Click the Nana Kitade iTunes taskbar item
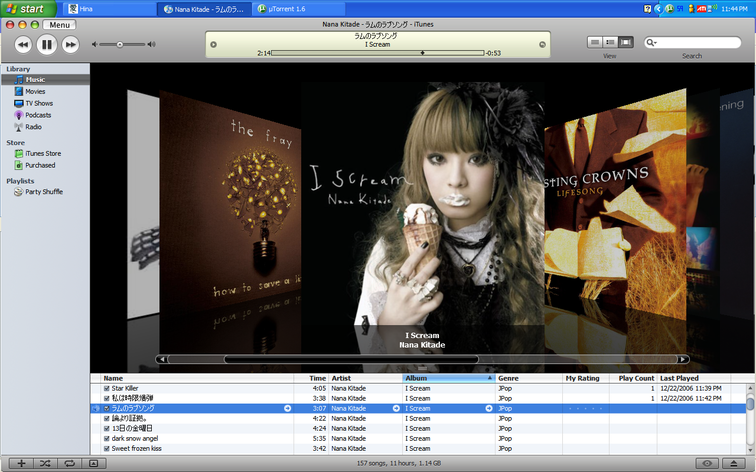This screenshot has width=756, height=472. pyautogui.click(x=205, y=9)
